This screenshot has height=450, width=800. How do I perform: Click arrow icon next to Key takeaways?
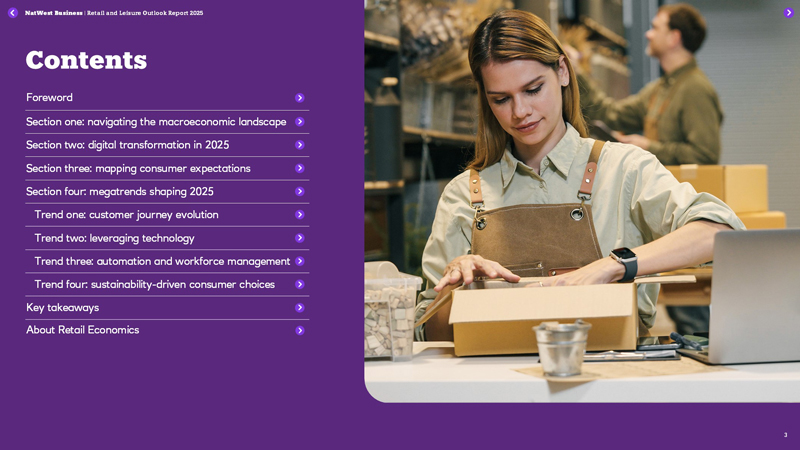point(300,308)
